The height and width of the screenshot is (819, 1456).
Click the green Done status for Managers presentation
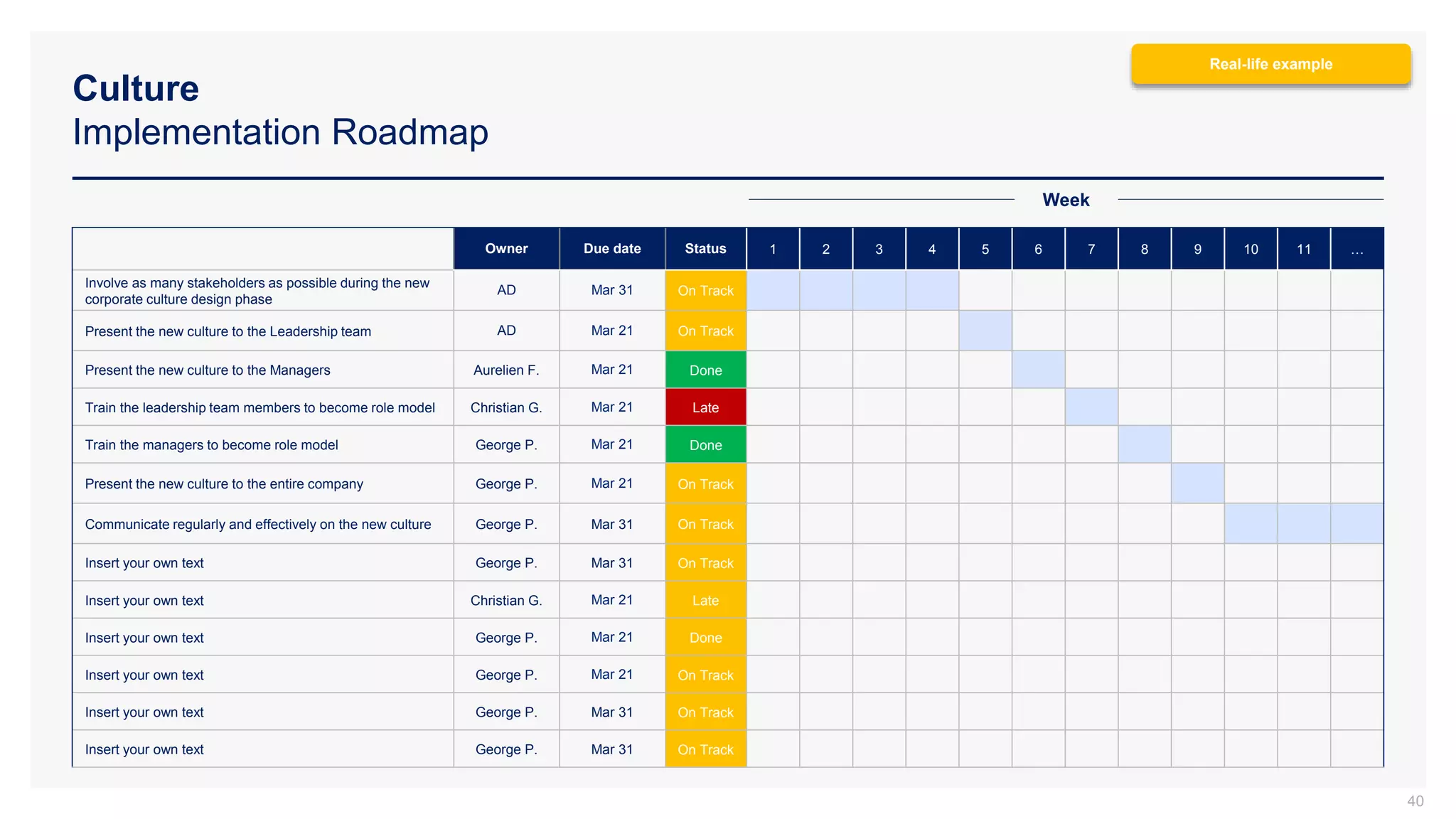[705, 370]
